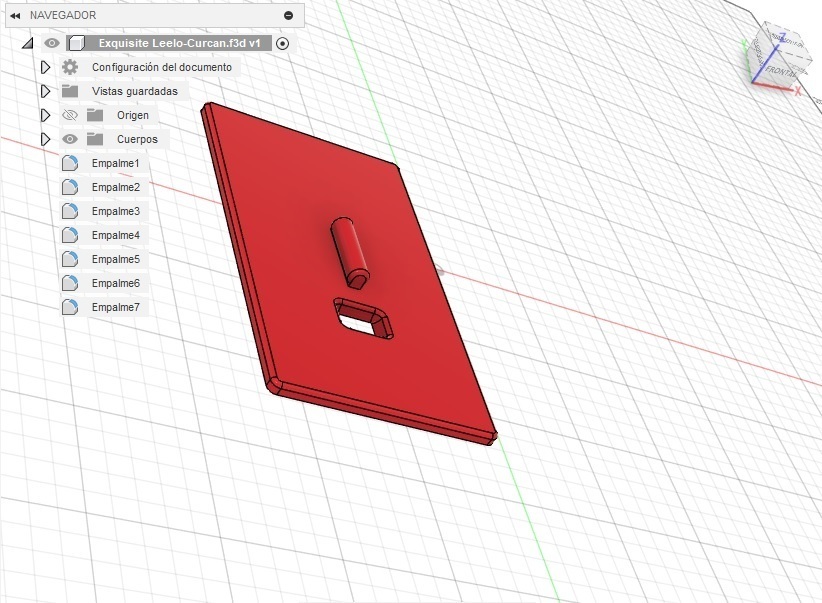
Task: Select the cylindrical pin on the plate
Action: [350, 252]
